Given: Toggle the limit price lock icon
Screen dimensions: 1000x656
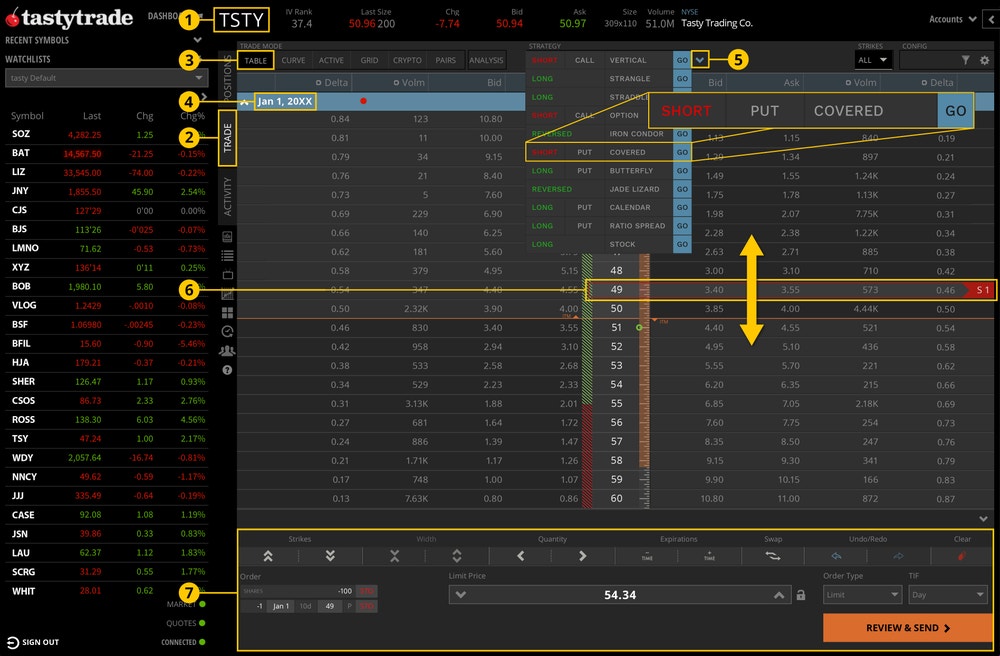Looking at the screenshot, I should [800, 595].
